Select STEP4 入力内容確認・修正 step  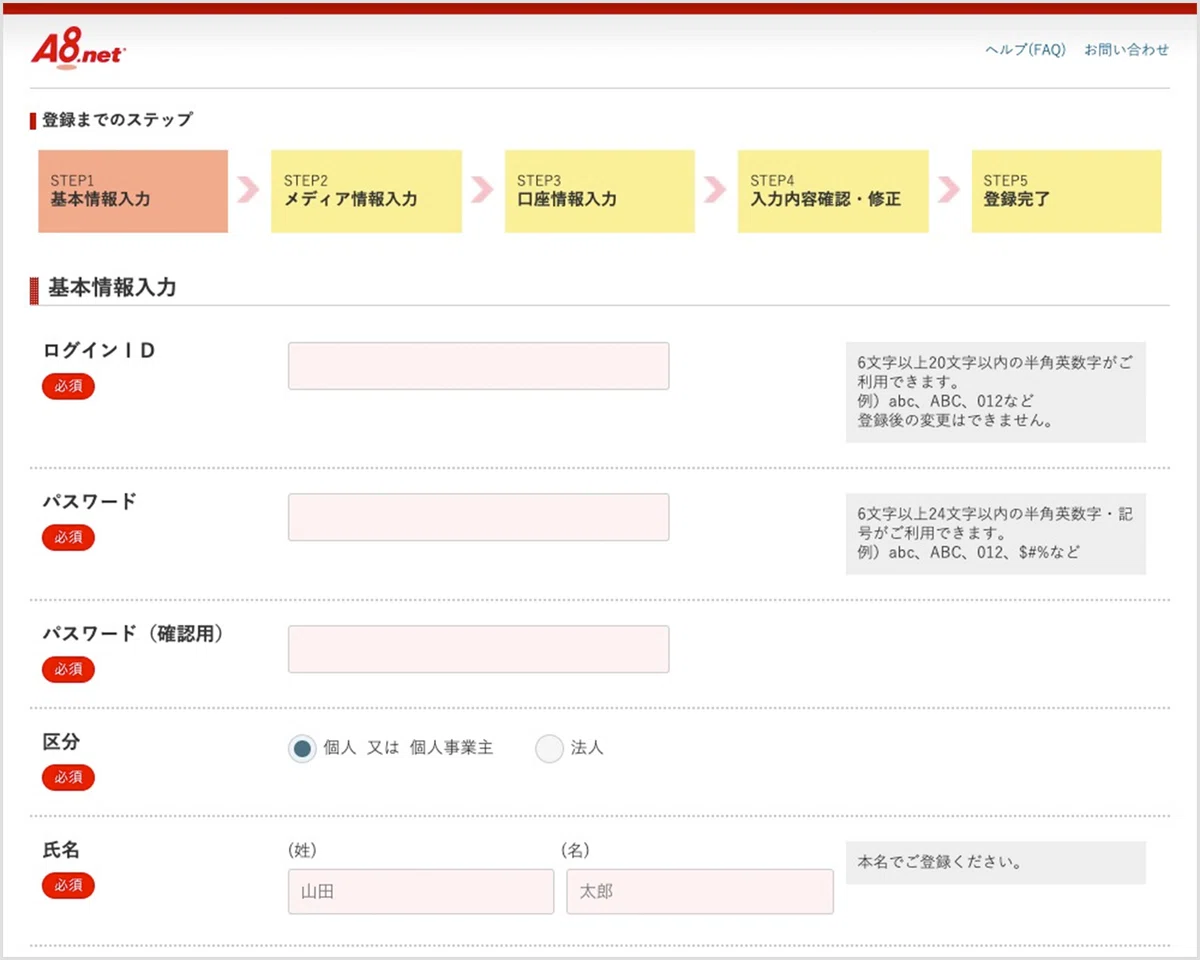833,191
